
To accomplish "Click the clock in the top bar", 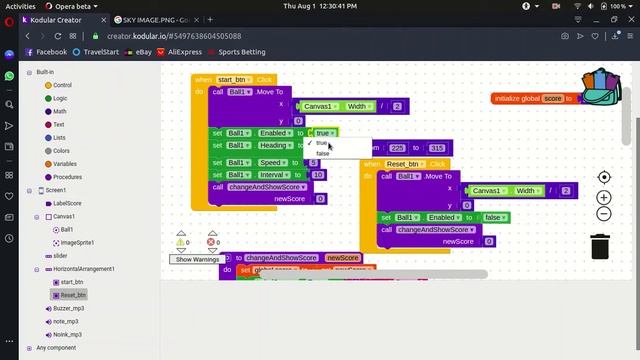I will tap(320, 6).
